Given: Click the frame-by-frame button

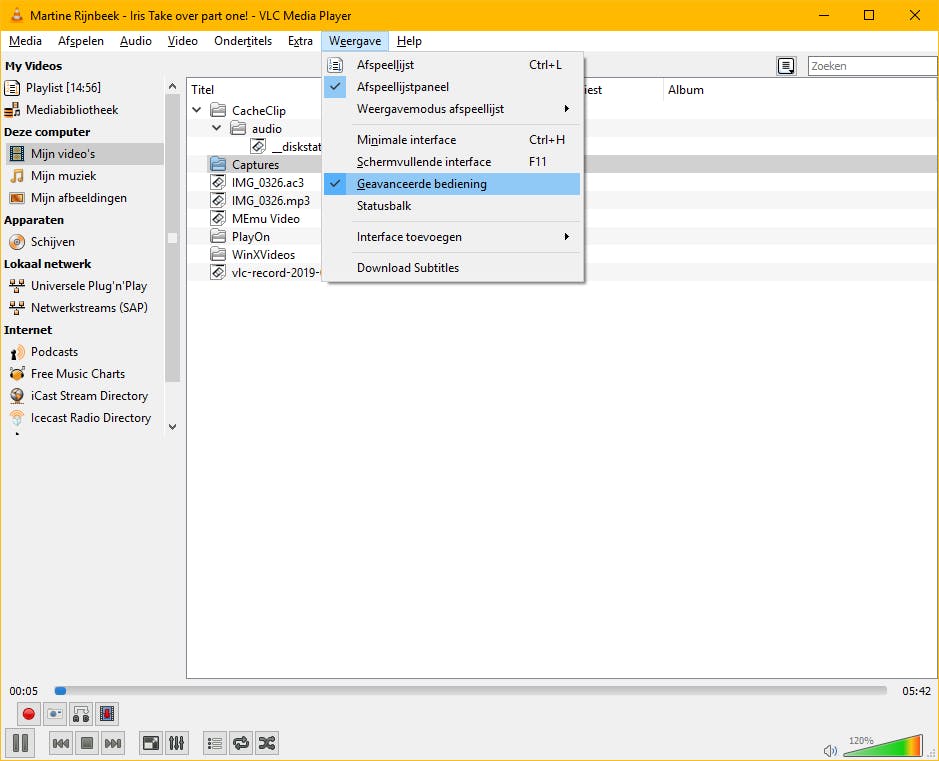Looking at the screenshot, I should pos(107,714).
